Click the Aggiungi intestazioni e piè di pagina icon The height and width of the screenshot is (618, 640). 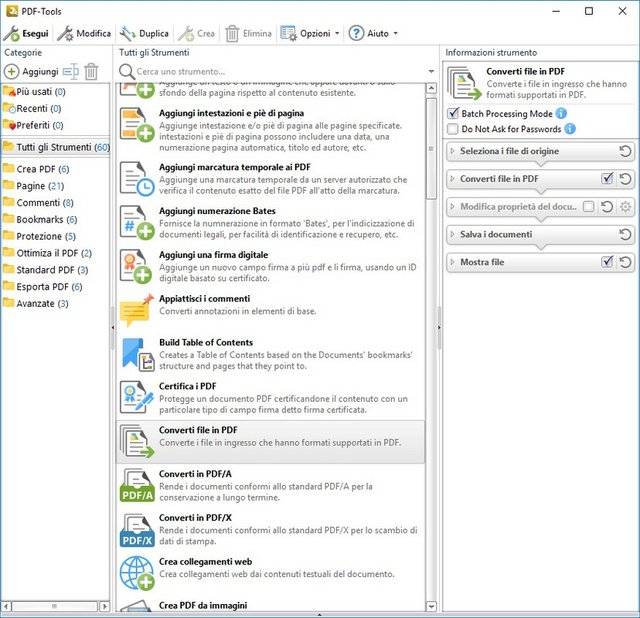[137, 124]
